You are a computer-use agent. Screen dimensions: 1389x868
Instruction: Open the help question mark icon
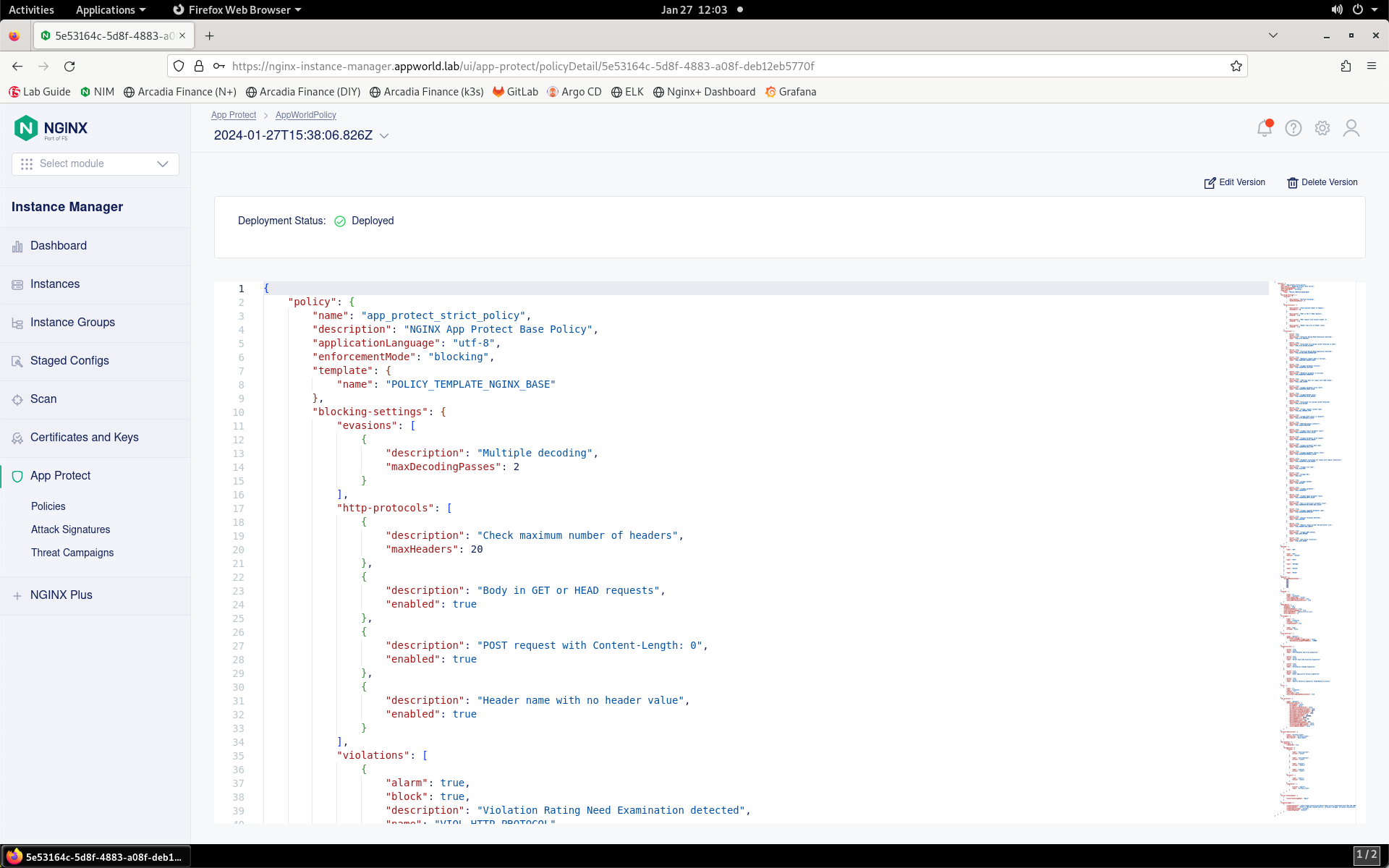click(1294, 128)
